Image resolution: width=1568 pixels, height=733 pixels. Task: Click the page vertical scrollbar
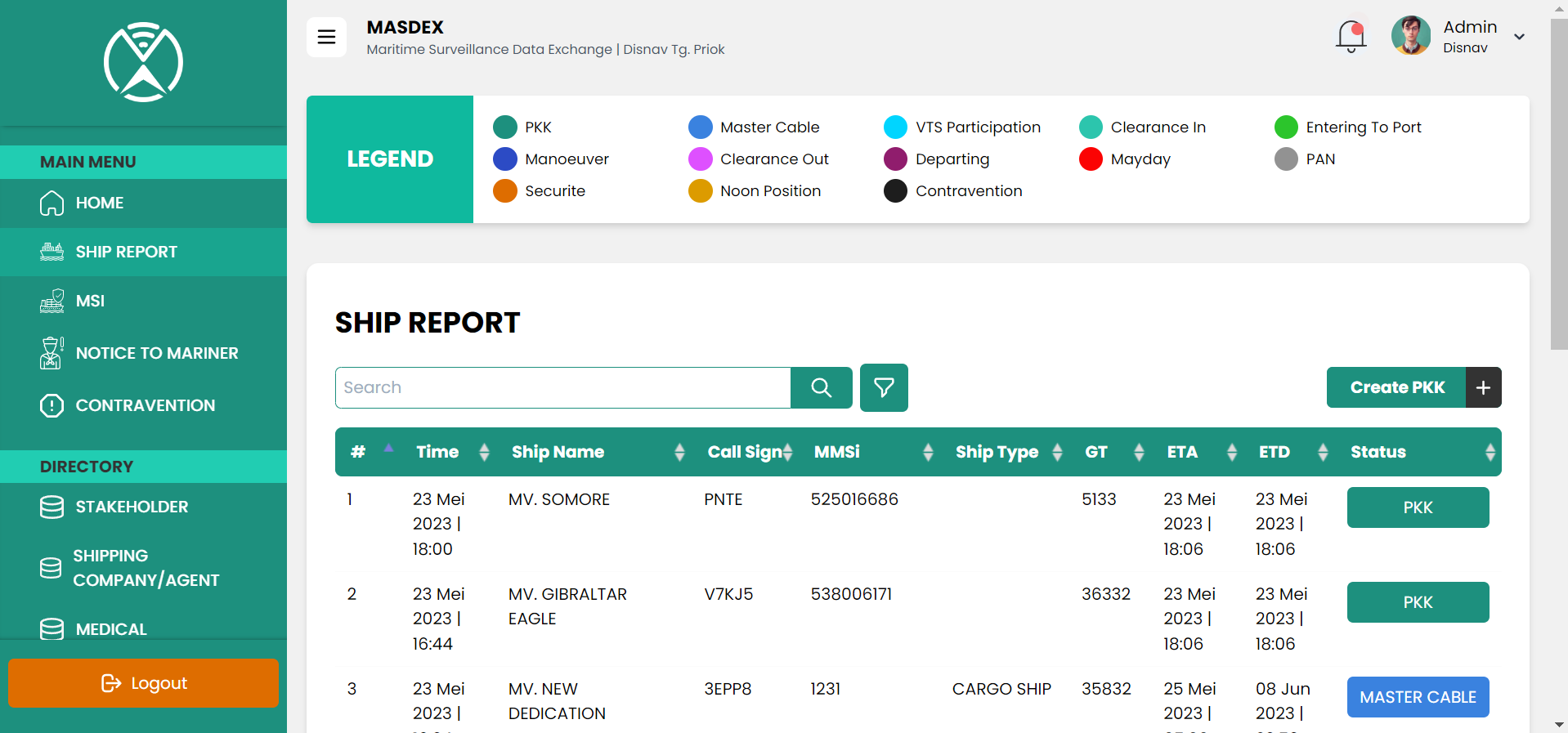pos(1559,184)
